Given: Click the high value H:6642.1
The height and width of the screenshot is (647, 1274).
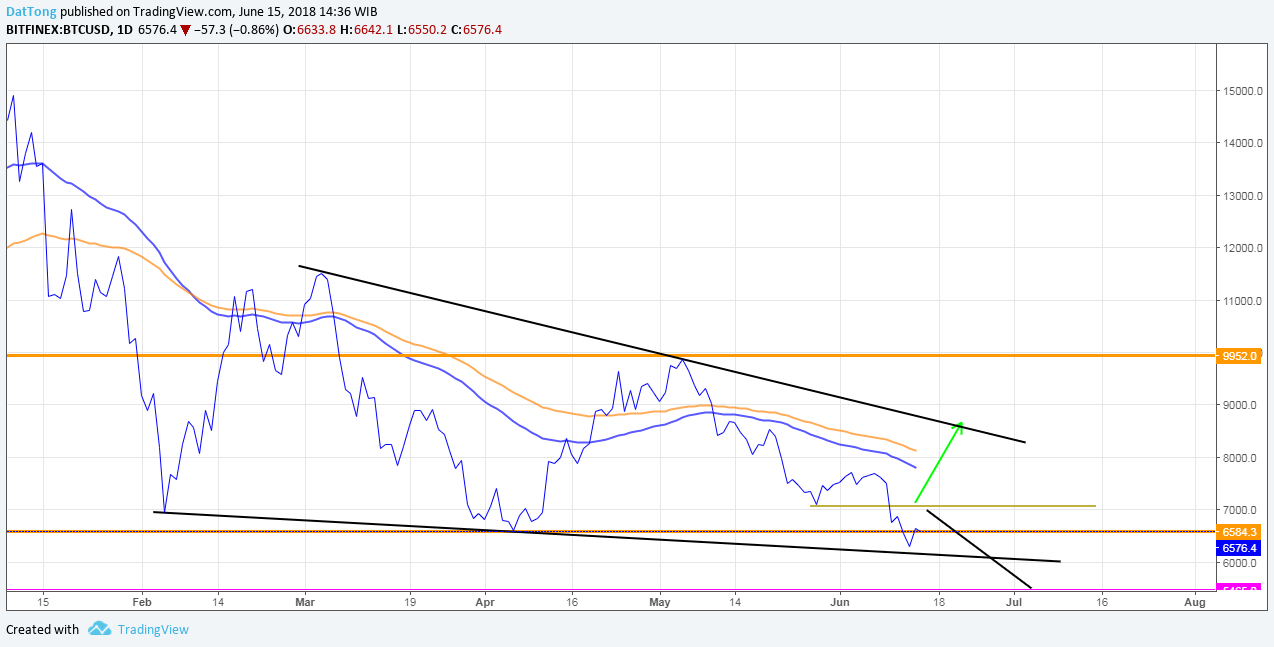Looking at the screenshot, I should pyautogui.click(x=364, y=30).
